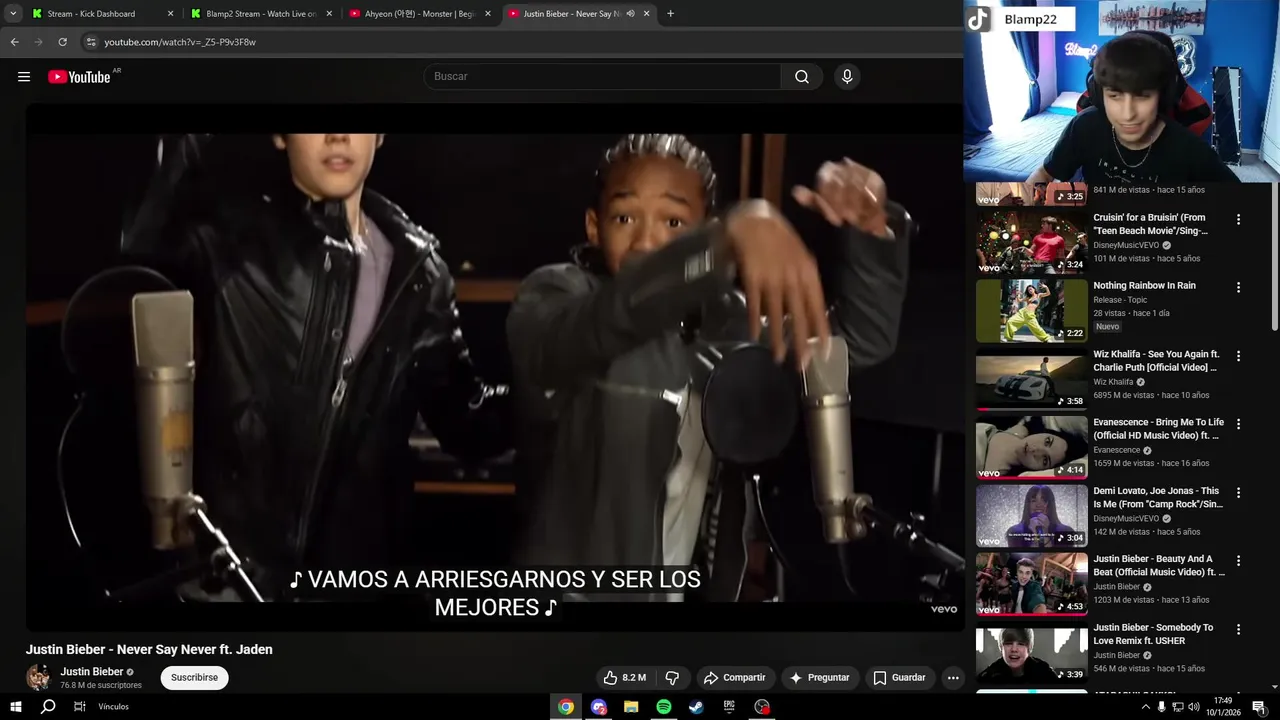Open the Windows notification center

pyautogui.click(x=1258, y=707)
